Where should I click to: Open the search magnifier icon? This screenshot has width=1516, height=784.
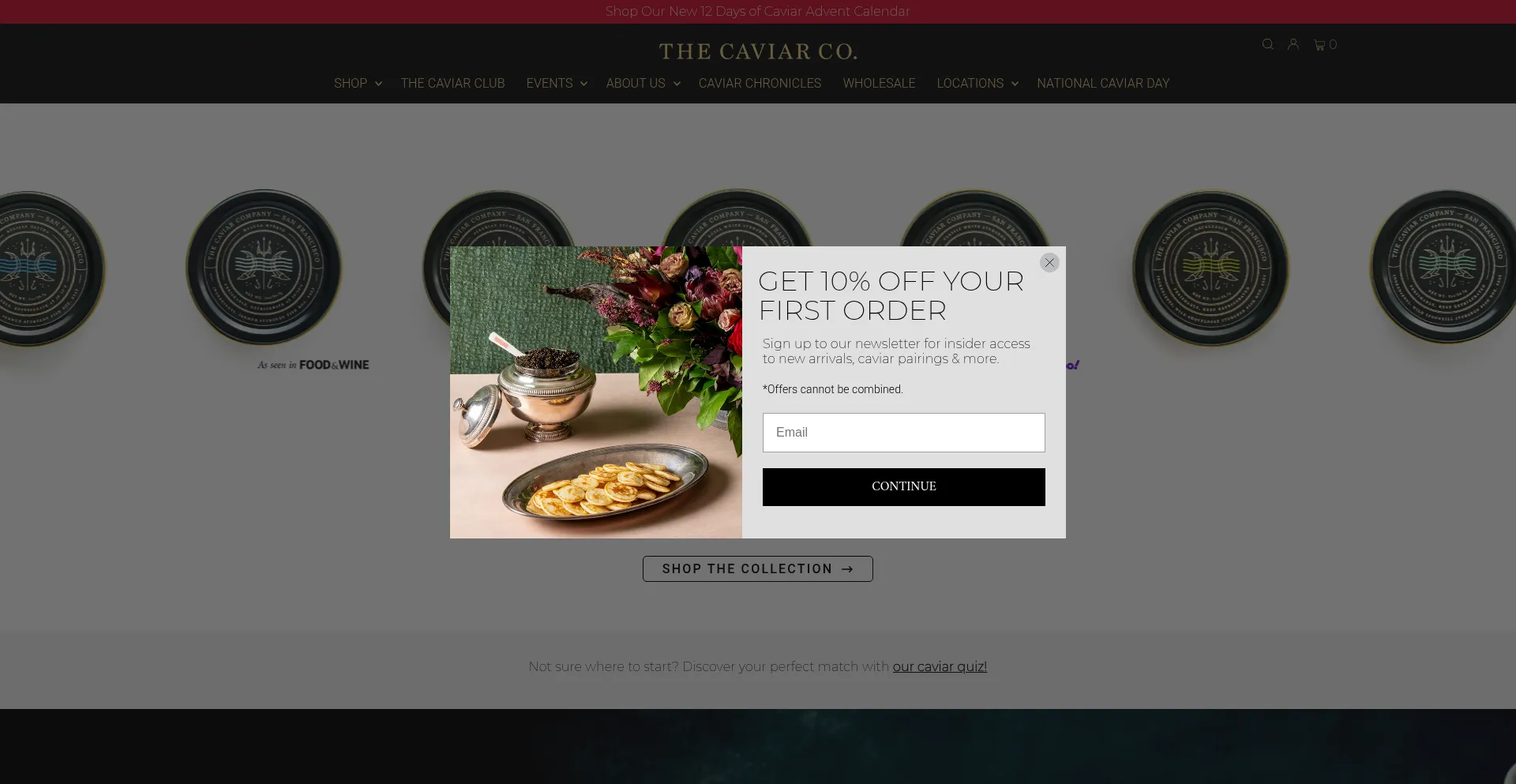[x=1267, y=44]
